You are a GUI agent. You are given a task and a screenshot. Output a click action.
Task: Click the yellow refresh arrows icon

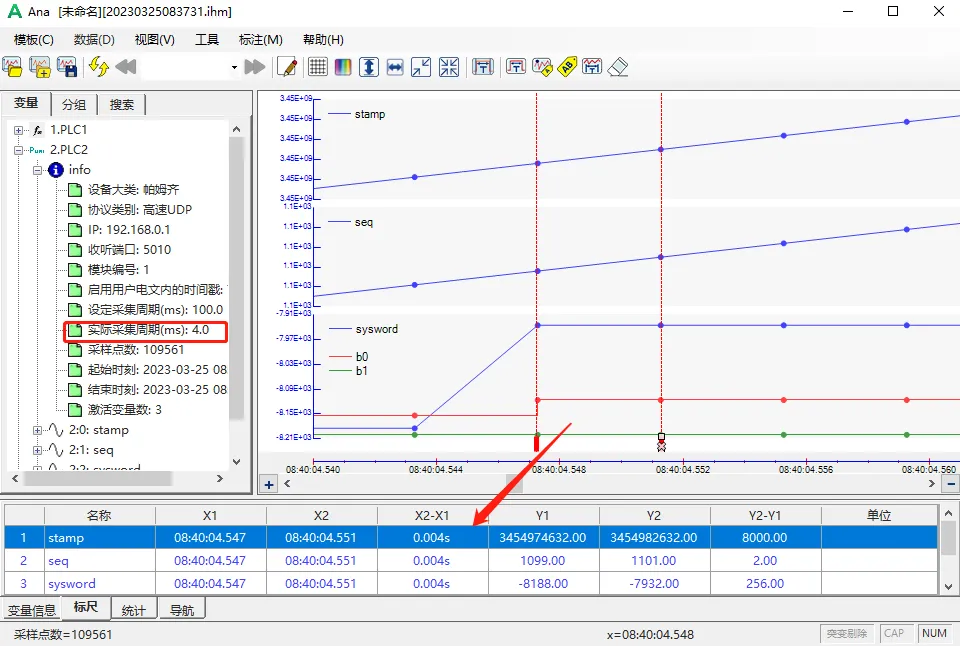pos(99,67)
